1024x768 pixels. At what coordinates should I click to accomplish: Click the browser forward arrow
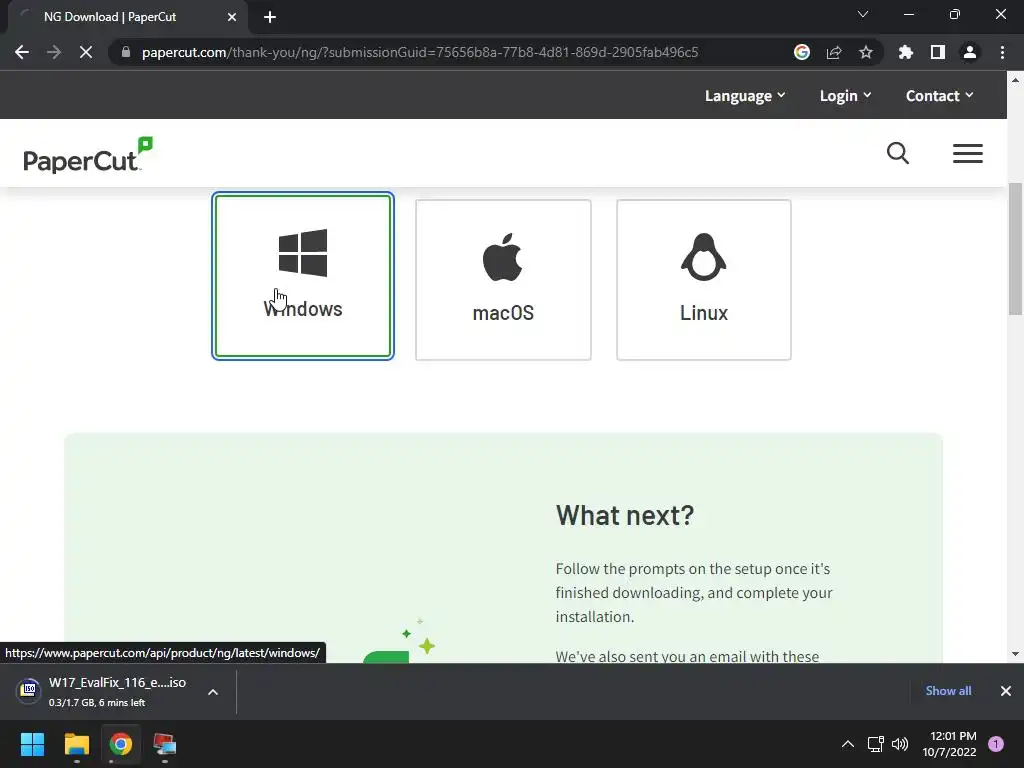54,52
